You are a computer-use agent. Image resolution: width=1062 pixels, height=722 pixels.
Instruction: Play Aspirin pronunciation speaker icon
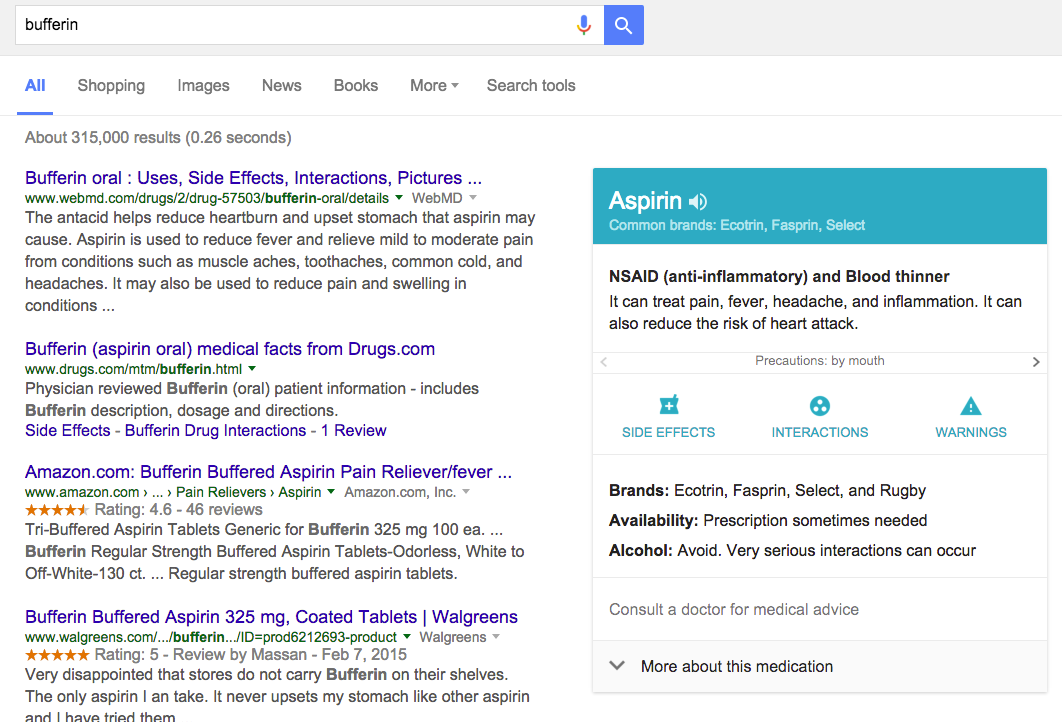click(x=698, y=201)
